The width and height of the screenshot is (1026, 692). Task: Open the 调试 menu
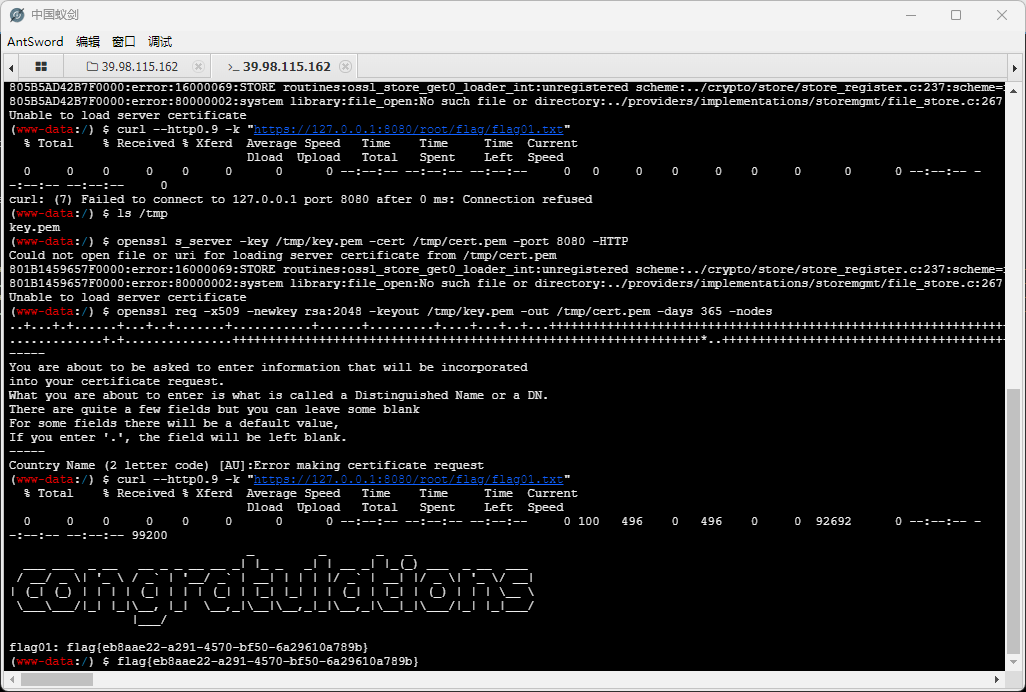click(x=160, y=42)
